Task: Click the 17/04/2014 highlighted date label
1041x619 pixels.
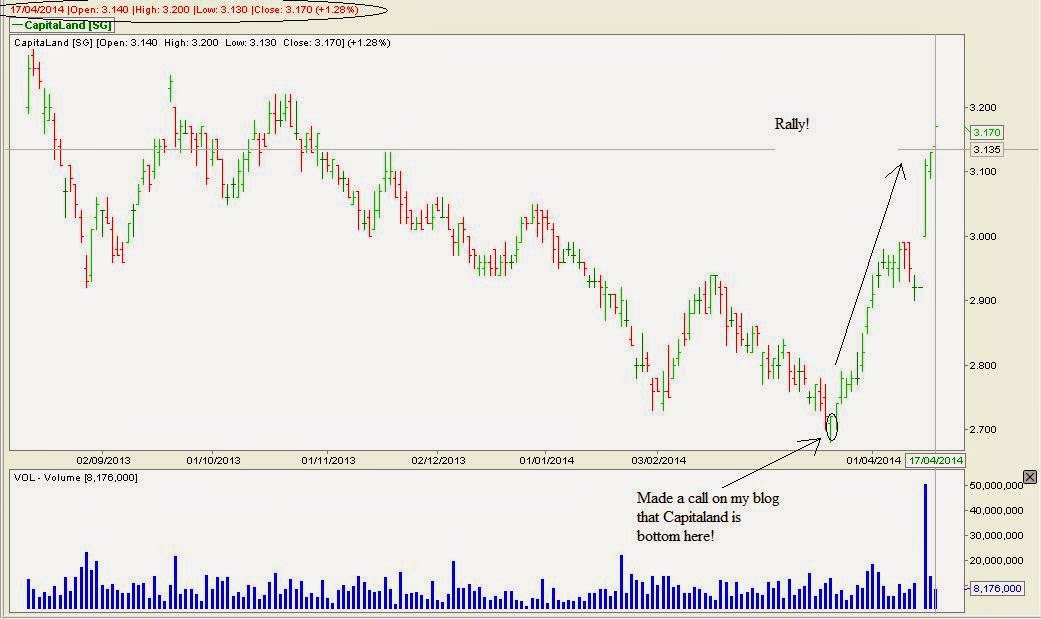Action: click(935, 460)
